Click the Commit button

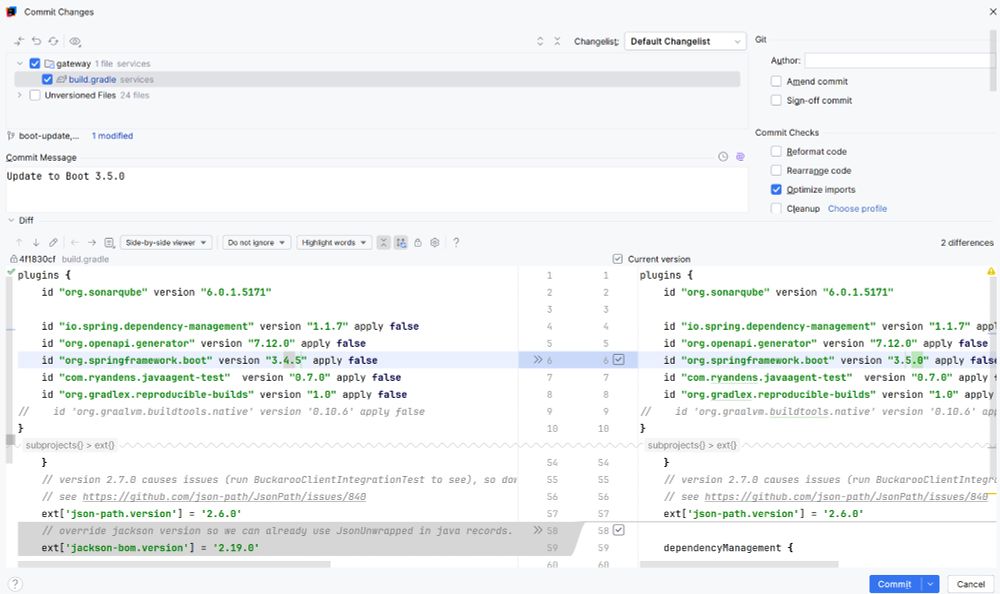point(895,584)
